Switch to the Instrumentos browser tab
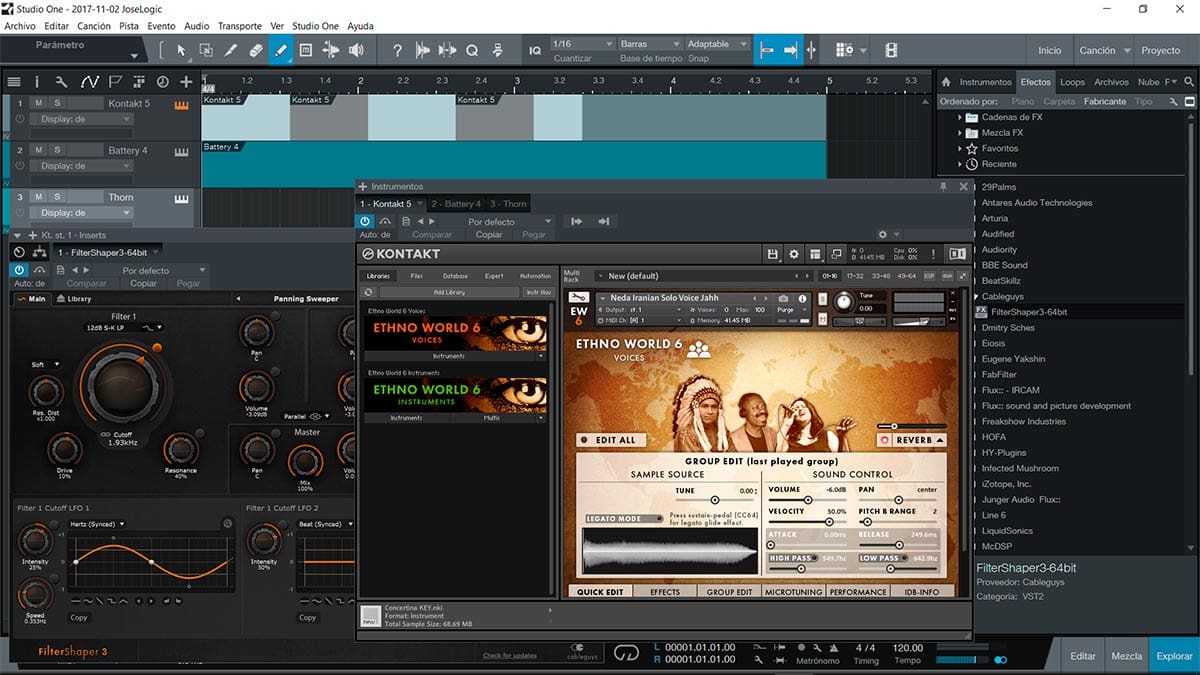 985,82
